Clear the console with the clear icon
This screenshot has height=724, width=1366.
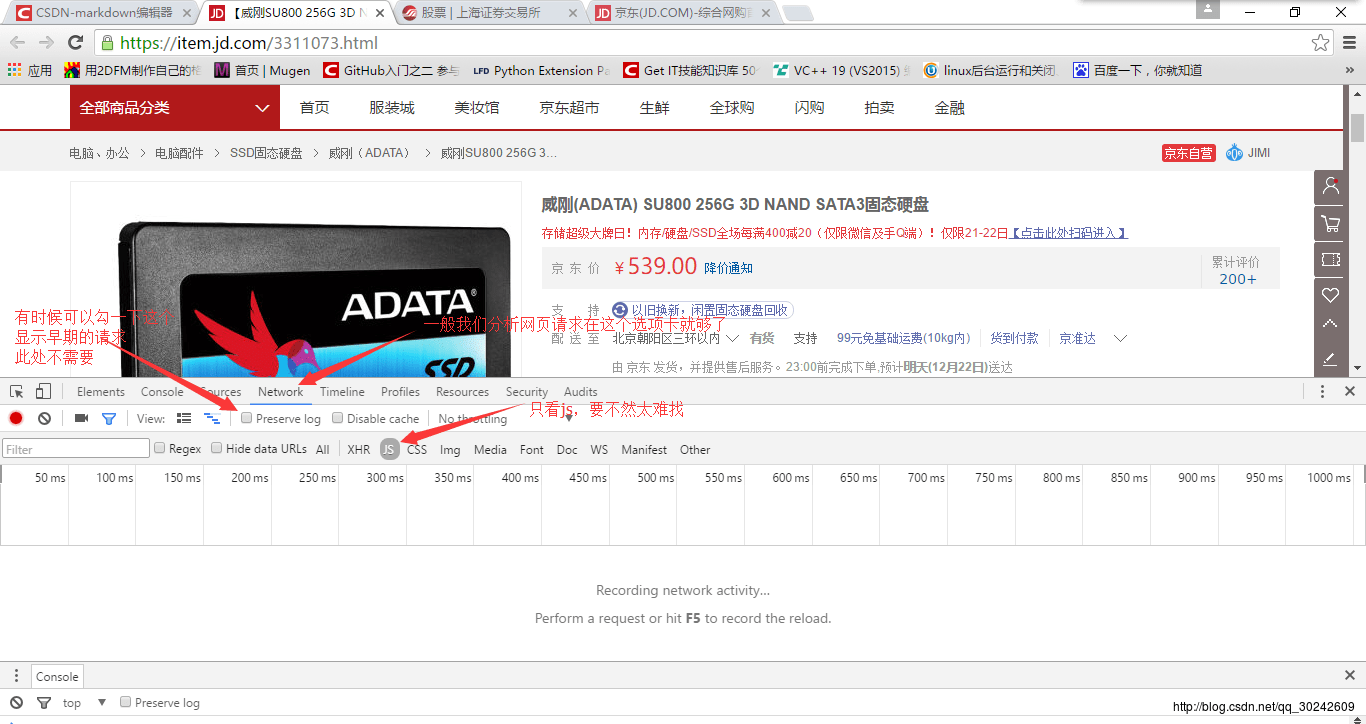(x=16, y=702)
